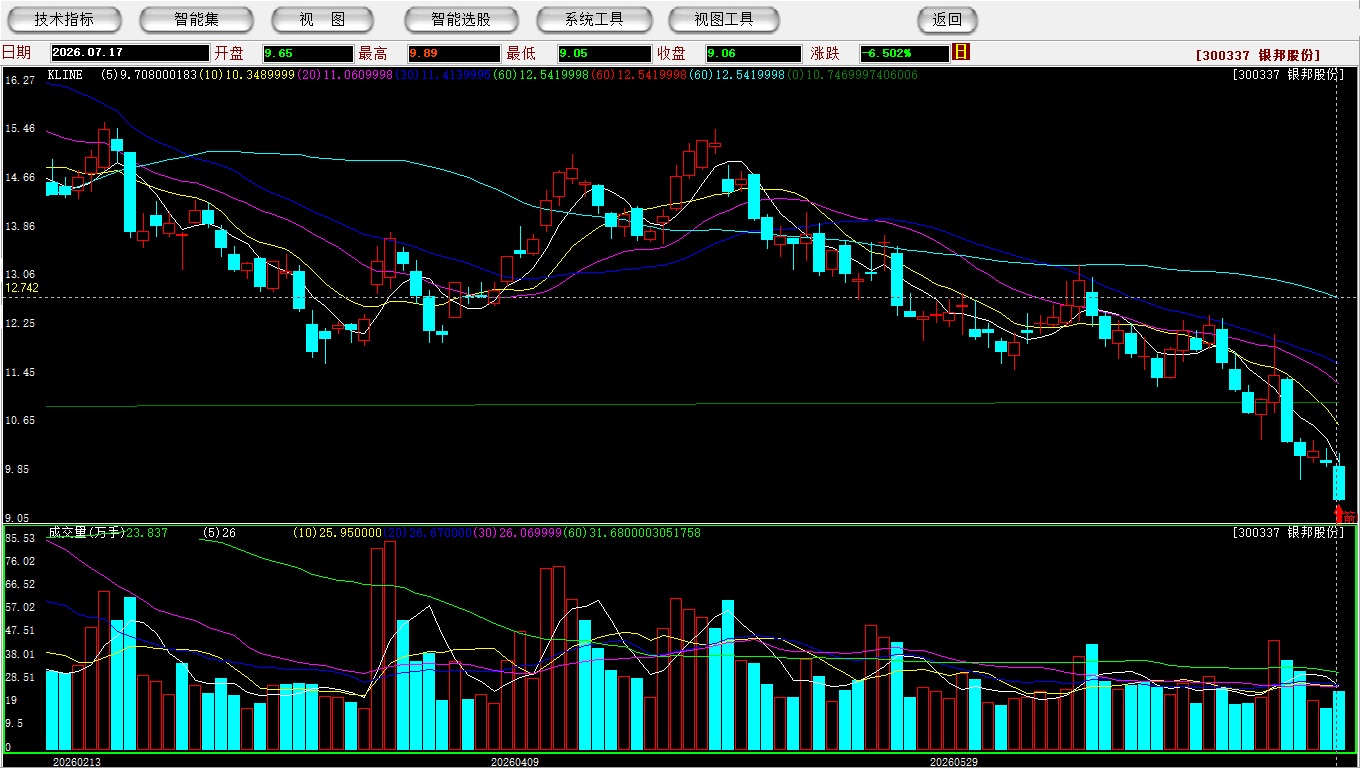Open 智能选股 stock screener
Viewport: 1360px width, 768px height.
click(x=461, y=20)
